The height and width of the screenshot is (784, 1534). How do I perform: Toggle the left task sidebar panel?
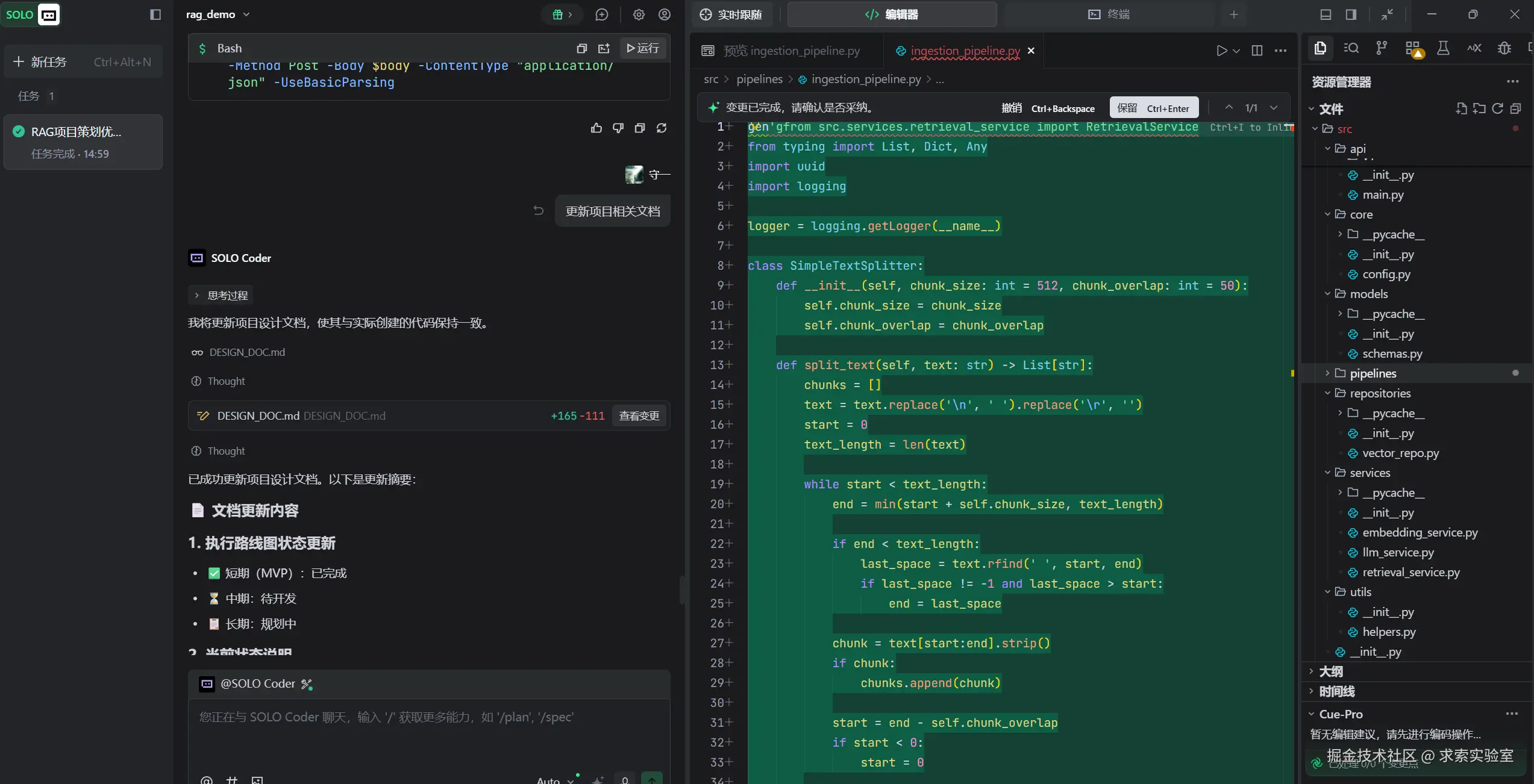[155, 14]
